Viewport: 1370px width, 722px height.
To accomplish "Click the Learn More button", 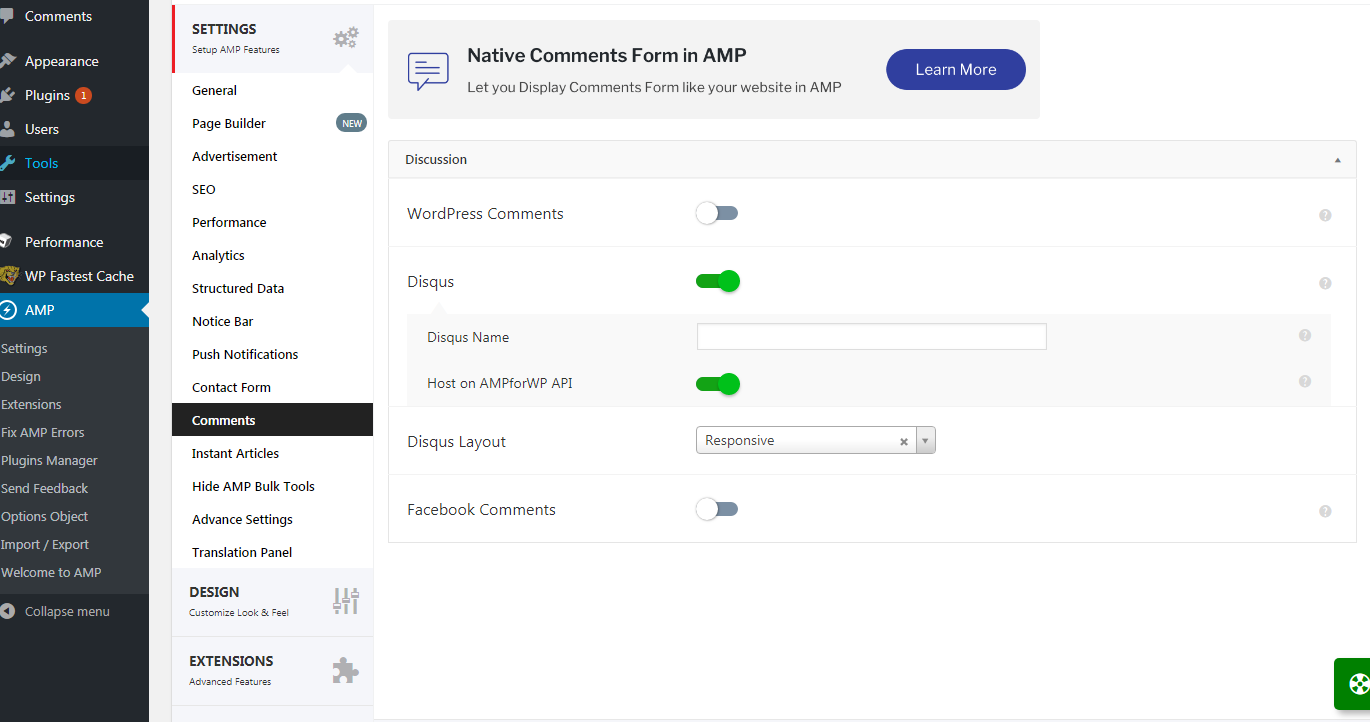I will [955, 69].
